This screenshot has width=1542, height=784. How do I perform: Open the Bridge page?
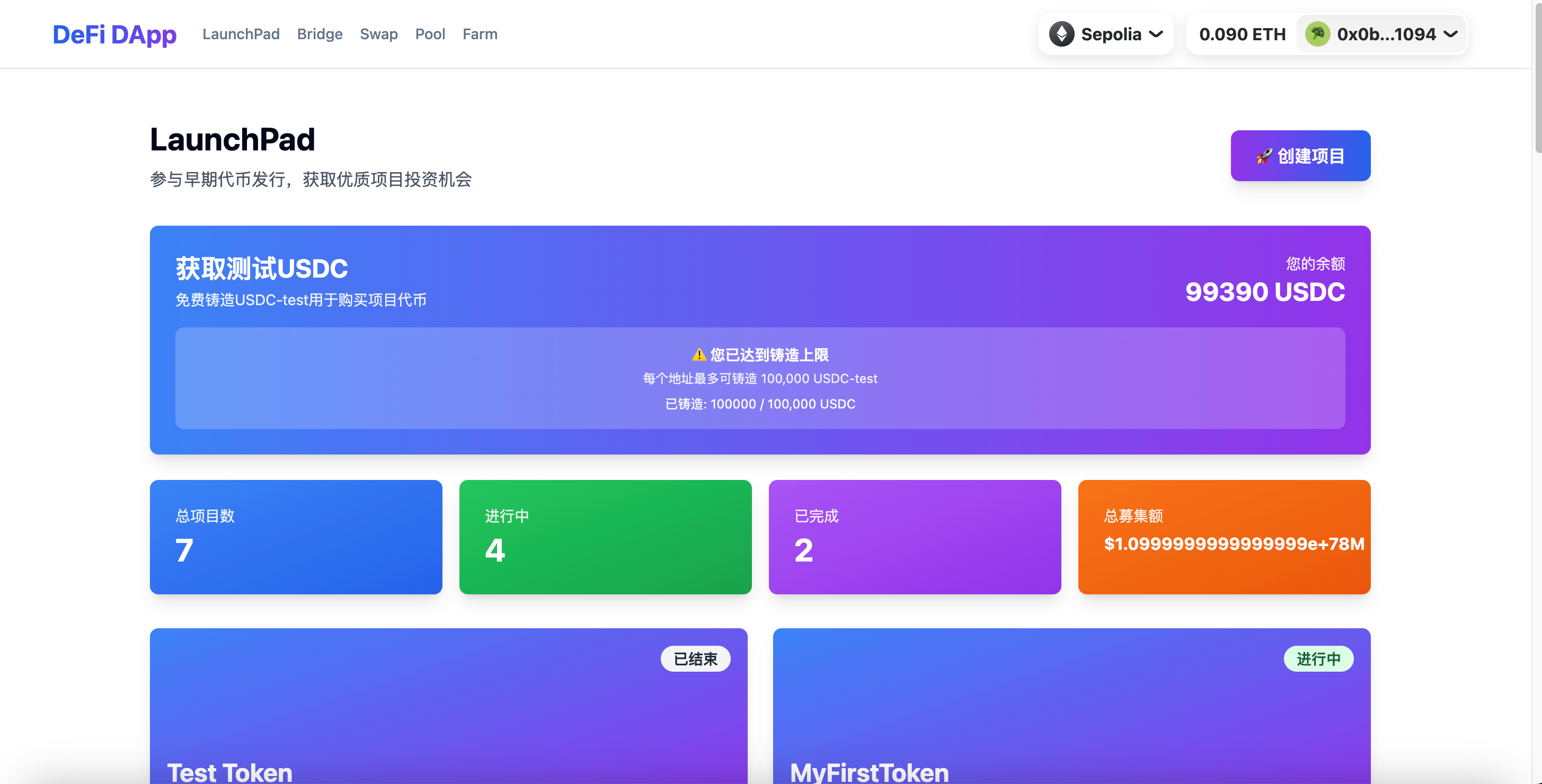click(320, 34)
